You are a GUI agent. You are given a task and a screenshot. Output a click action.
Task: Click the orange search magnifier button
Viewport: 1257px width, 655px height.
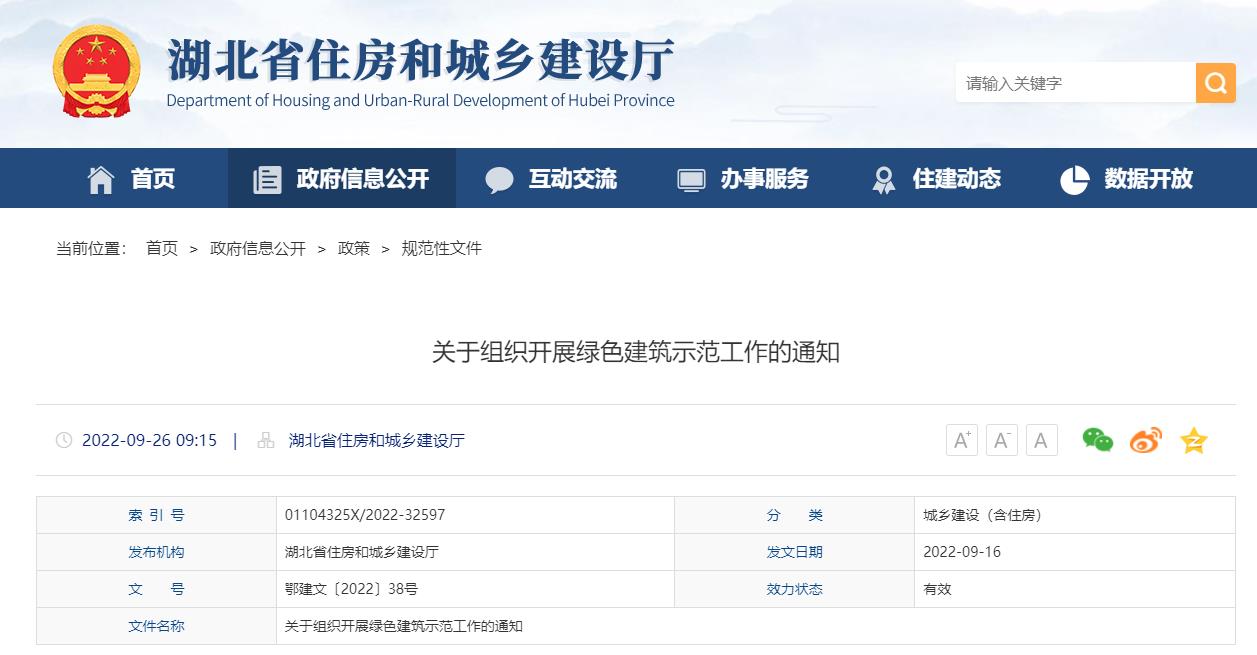(x=1215, y=83)
